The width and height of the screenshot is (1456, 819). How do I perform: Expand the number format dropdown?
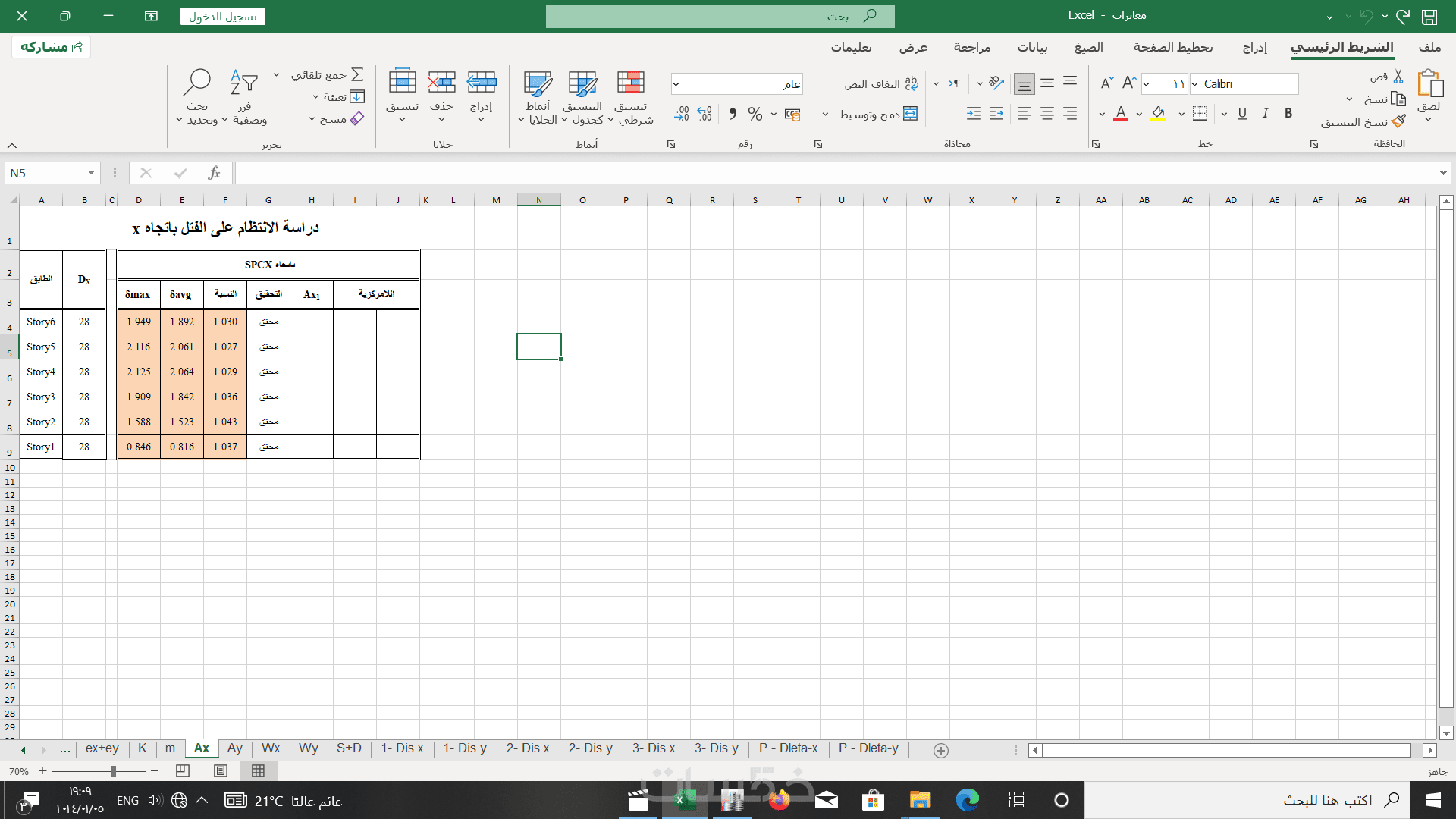(676, 84)
